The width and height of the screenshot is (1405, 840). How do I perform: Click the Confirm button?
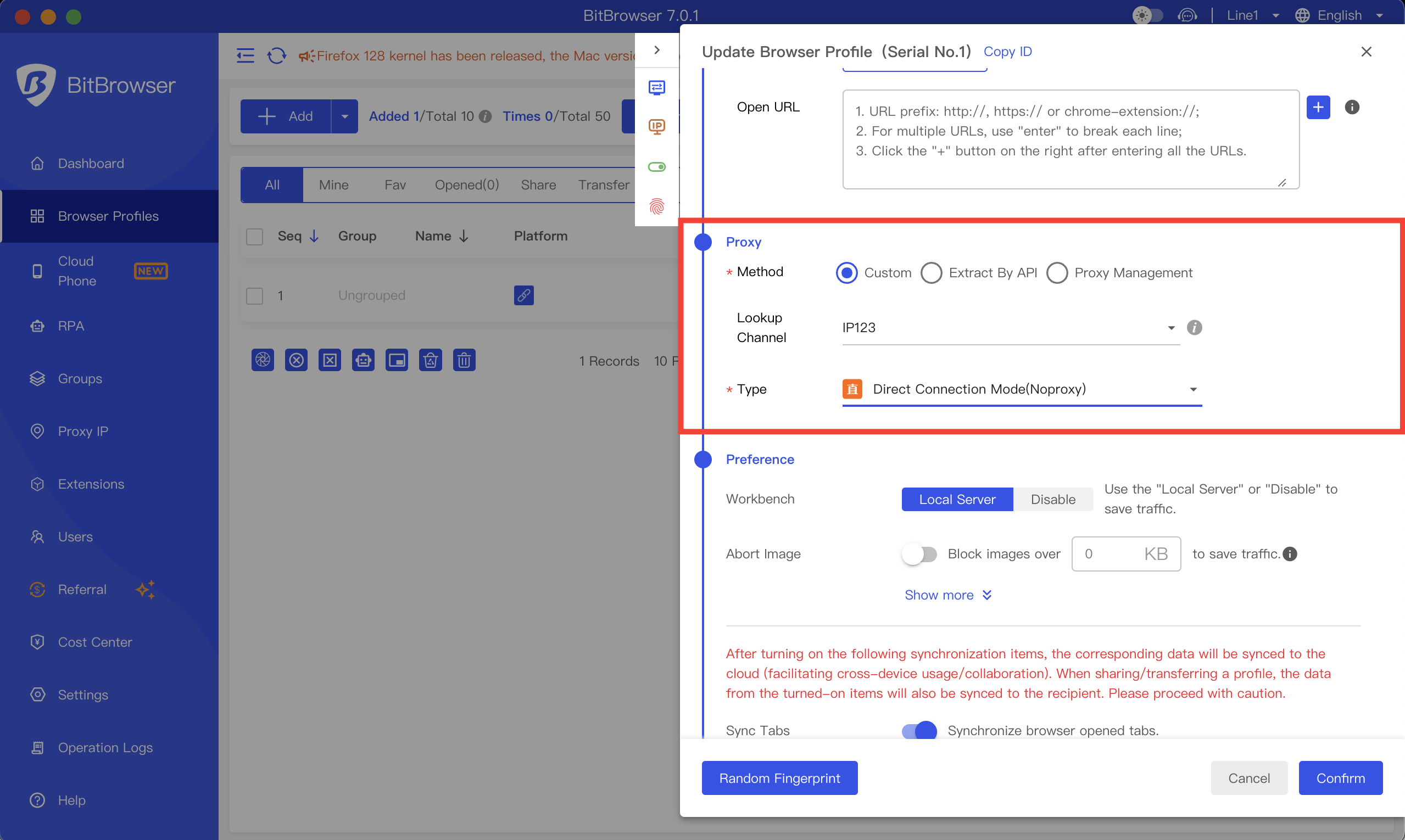(1340, 779)
